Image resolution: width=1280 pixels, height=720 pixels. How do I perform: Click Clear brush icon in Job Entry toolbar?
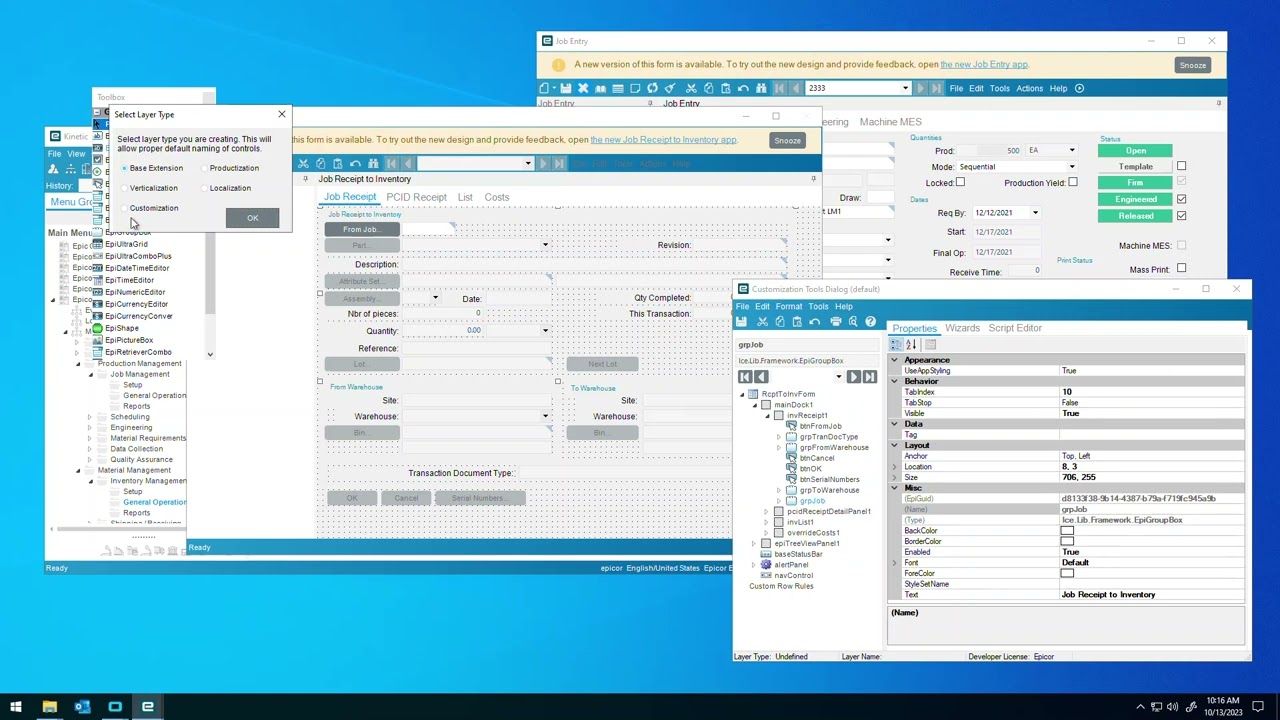670,88
